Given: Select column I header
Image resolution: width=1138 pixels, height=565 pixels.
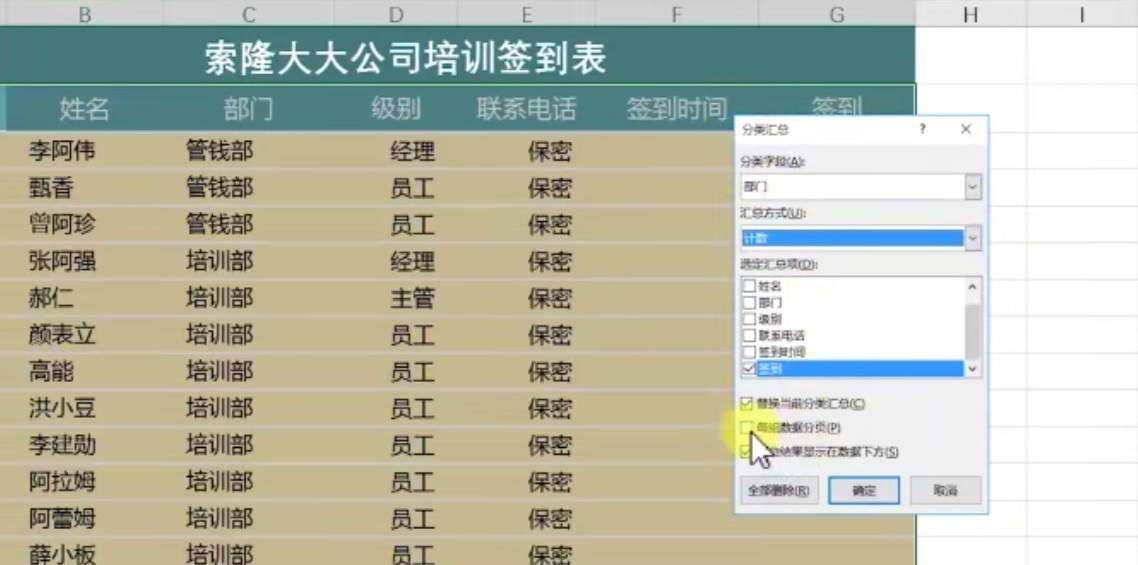Looking at the screenshot, I should pos(1082,14).
